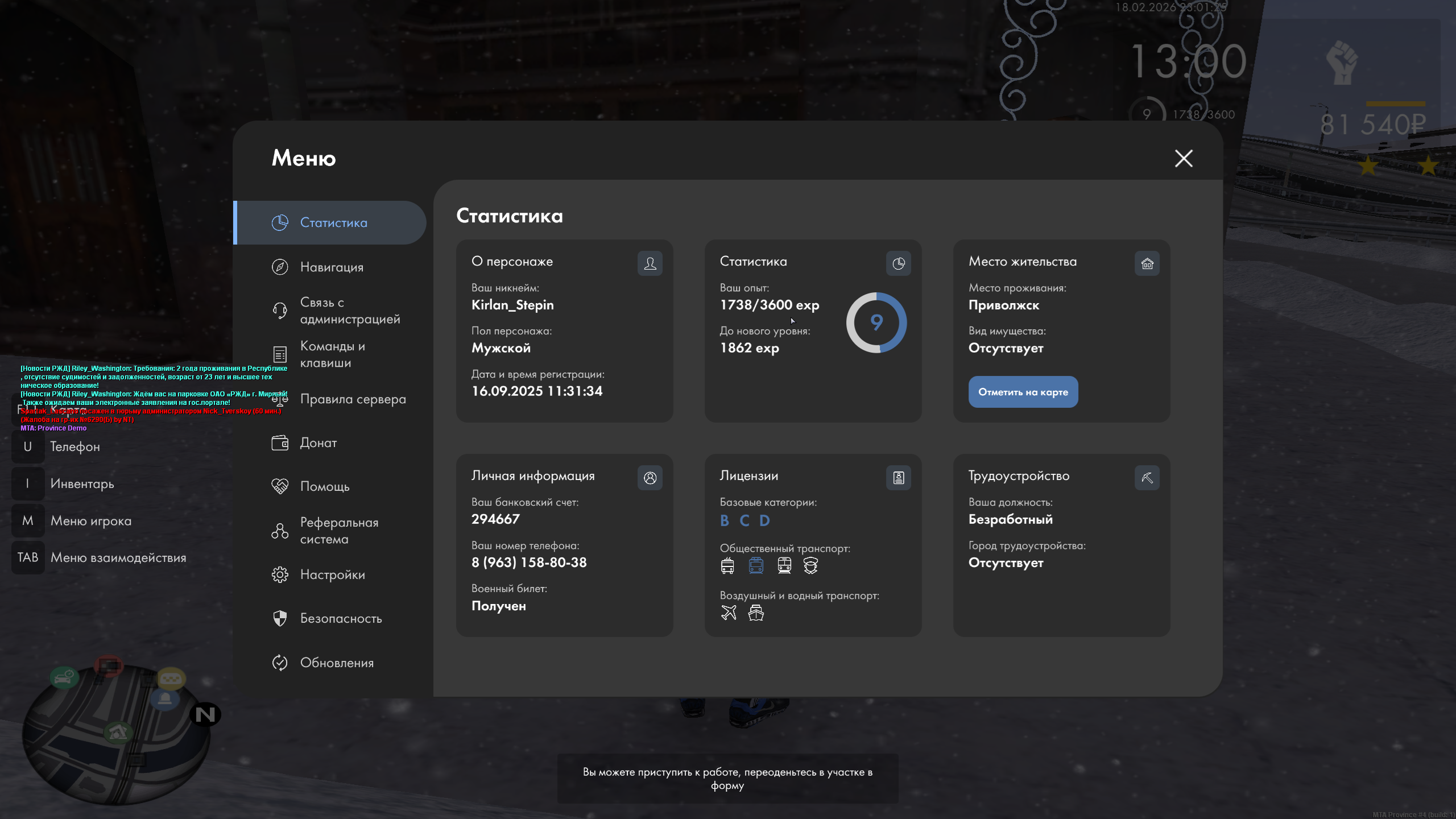Go to Настройки in the sidebar
1456x819 pixels.
tap(332, 574)
